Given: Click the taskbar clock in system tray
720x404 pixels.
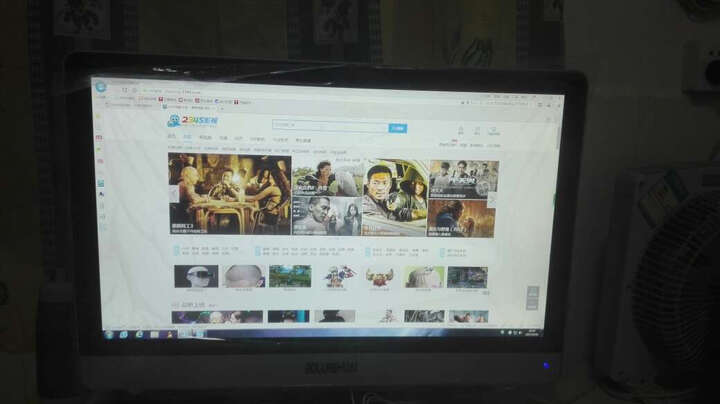Looking at the screenshot, I should [532, 333].
